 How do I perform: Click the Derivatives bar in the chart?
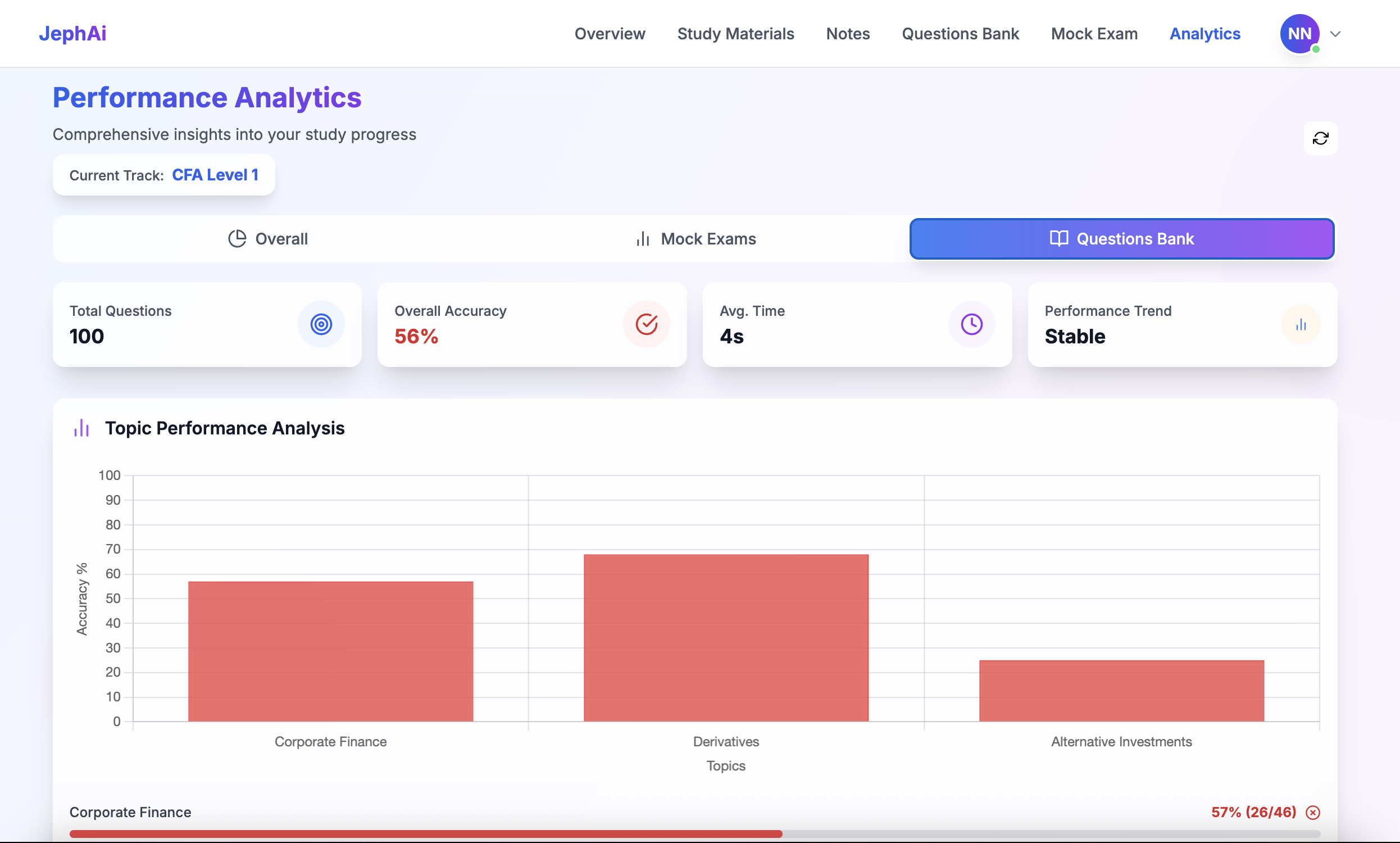pos(725,637)
